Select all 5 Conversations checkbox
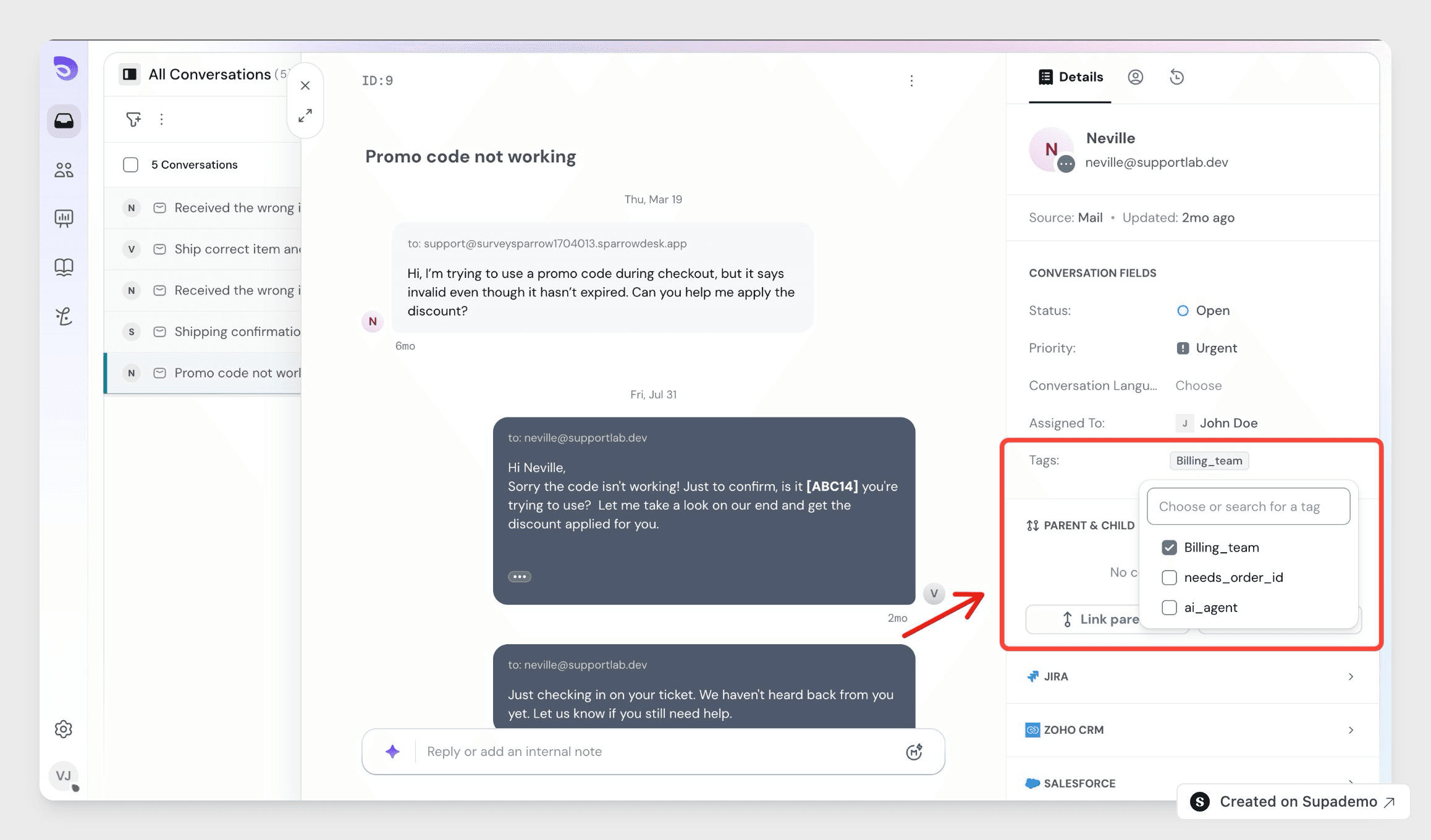 130,165
